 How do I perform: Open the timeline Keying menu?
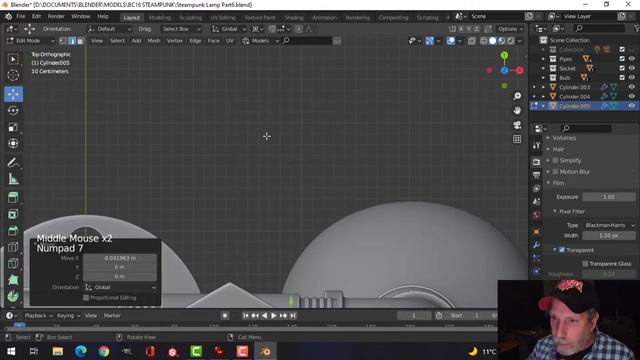coord(68,316)
